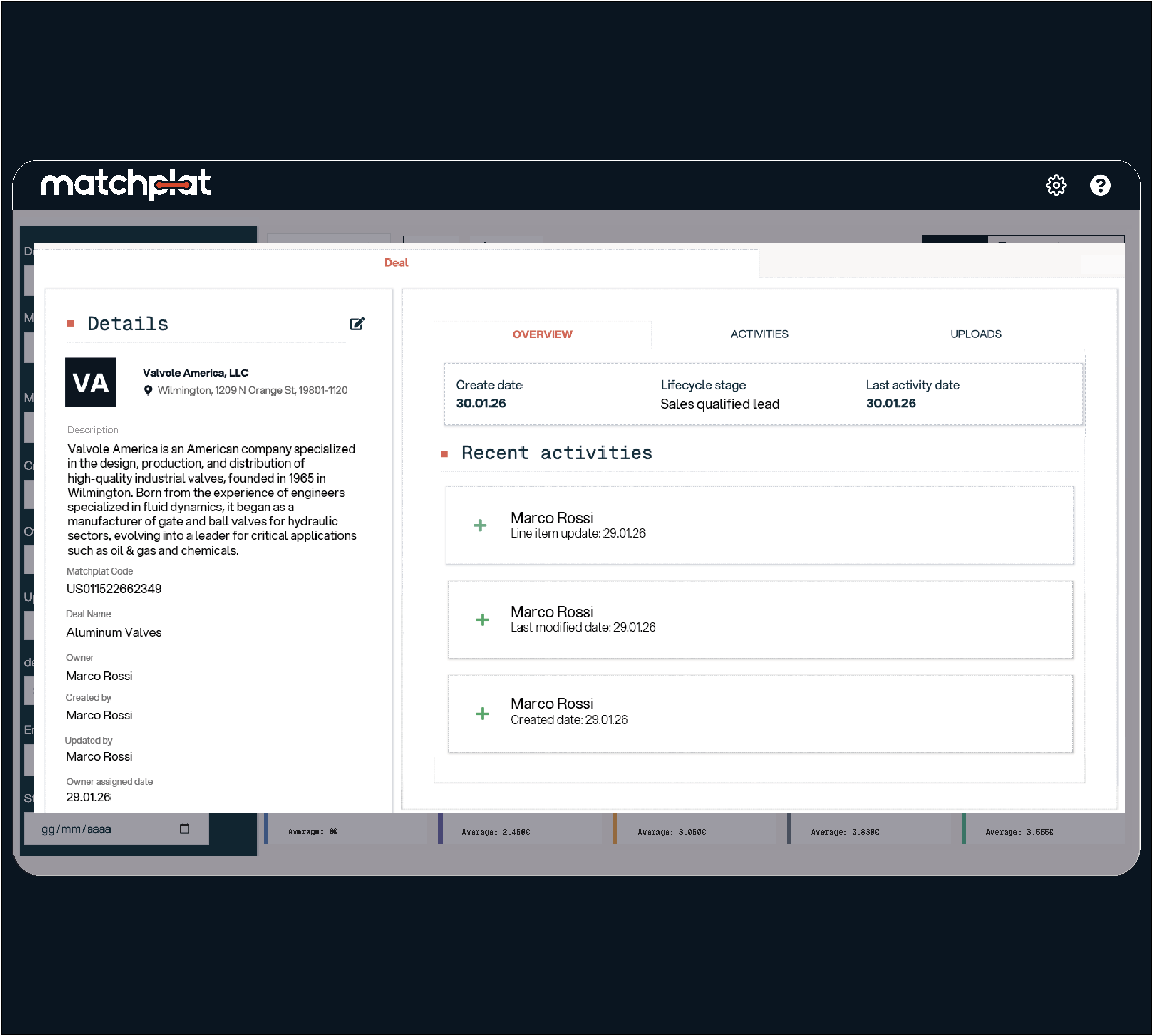Viewport: 1153px width, 1036px height.
Task: Open the calendar picker icon in date field
Action: point(184,828)
